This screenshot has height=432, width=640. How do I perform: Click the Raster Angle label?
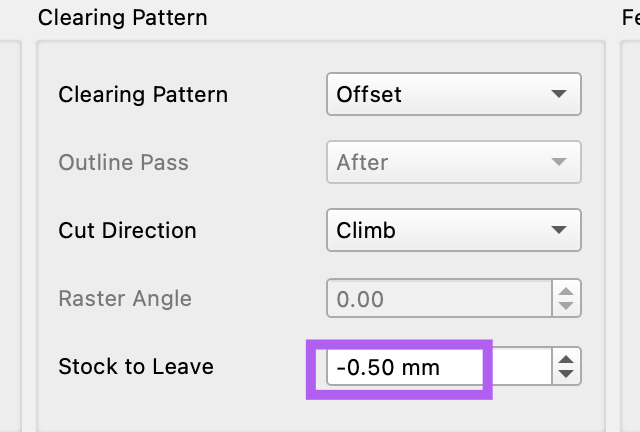click(125, 299)
